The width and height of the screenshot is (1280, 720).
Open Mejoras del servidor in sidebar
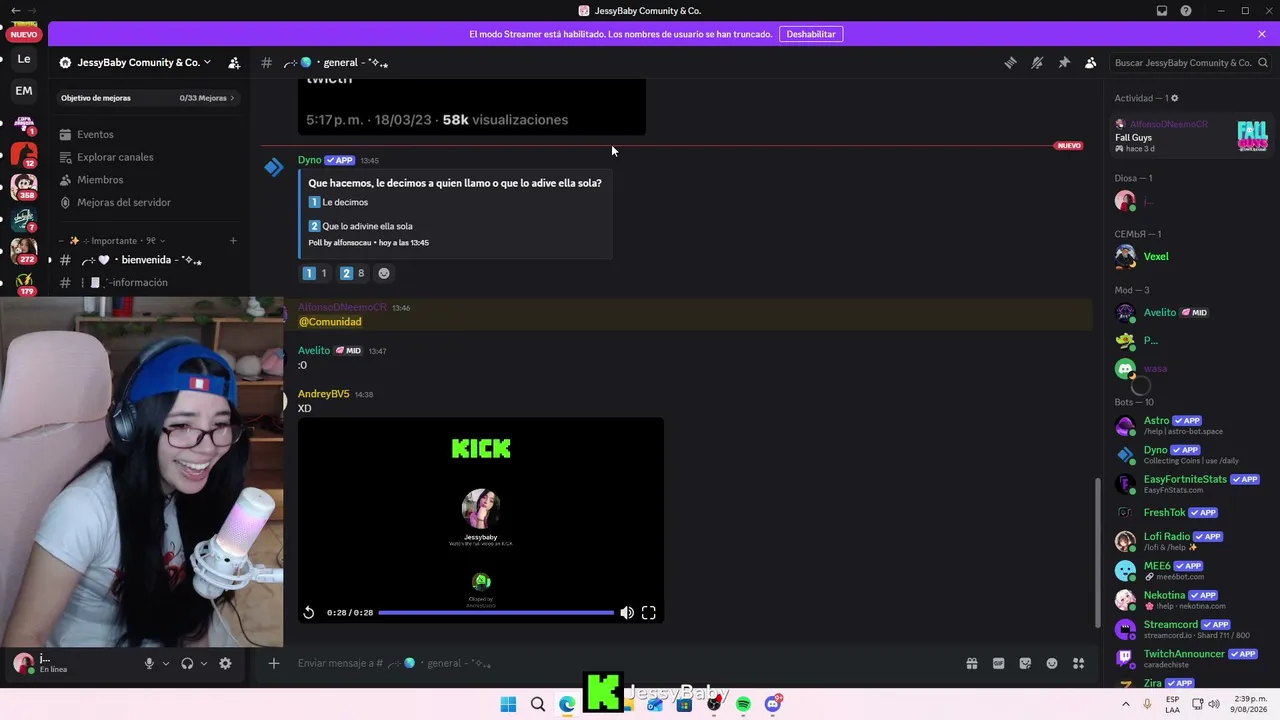point(124,202)
